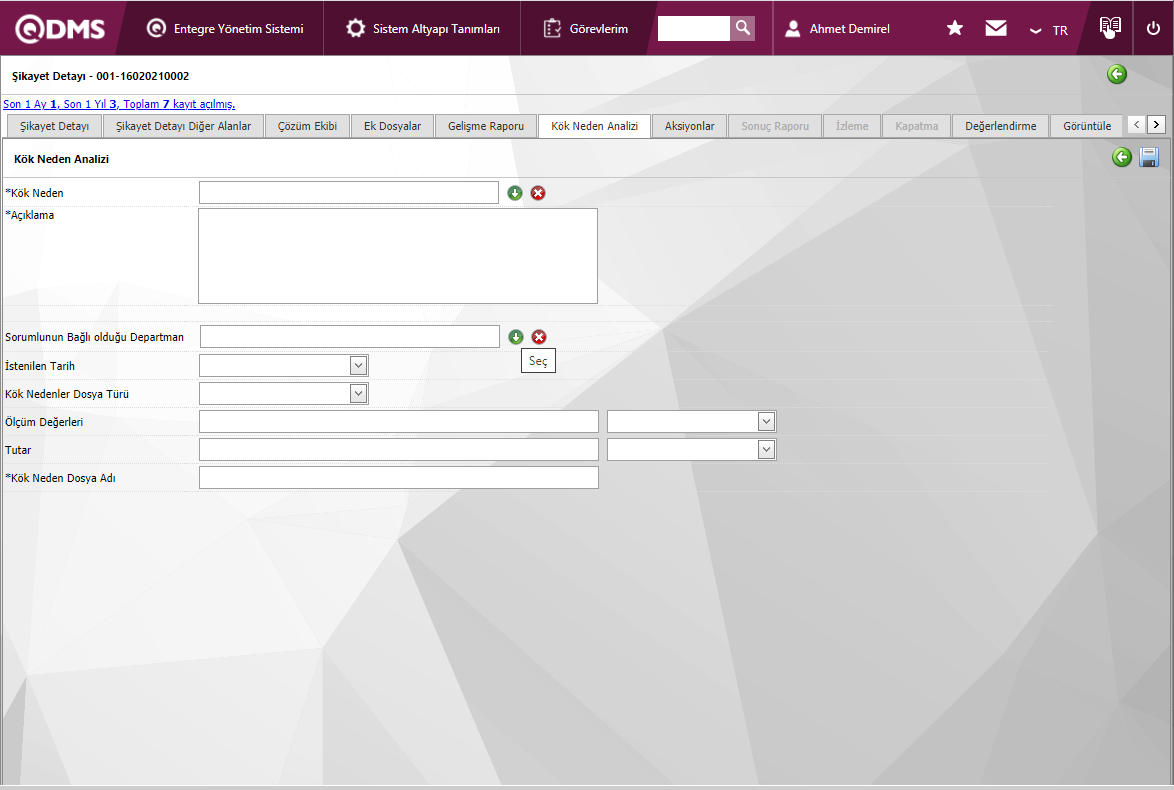Select a value for Kök Neden field

(x=515, y=193)
